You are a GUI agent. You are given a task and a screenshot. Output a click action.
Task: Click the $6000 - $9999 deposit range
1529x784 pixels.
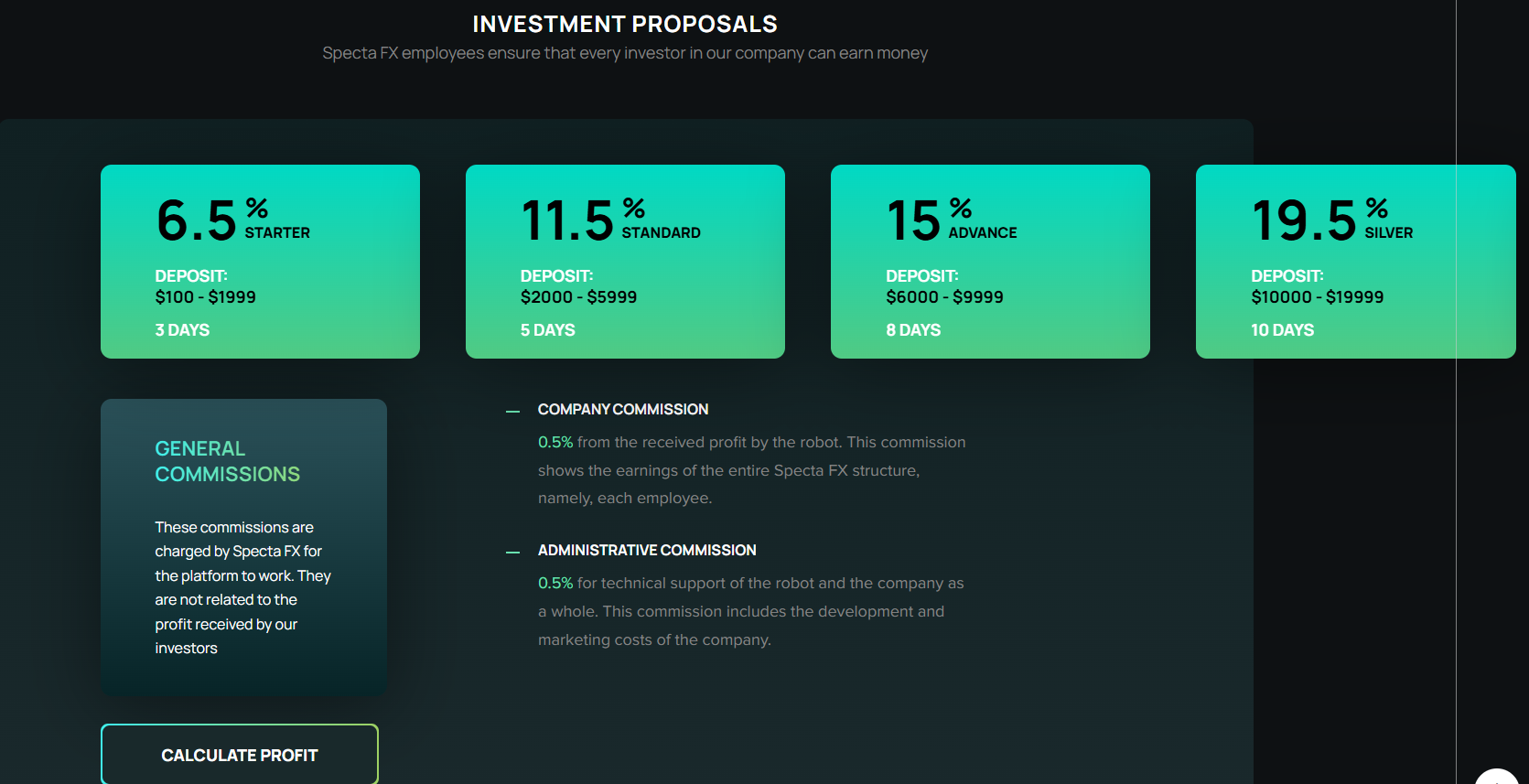click(944, 297)
